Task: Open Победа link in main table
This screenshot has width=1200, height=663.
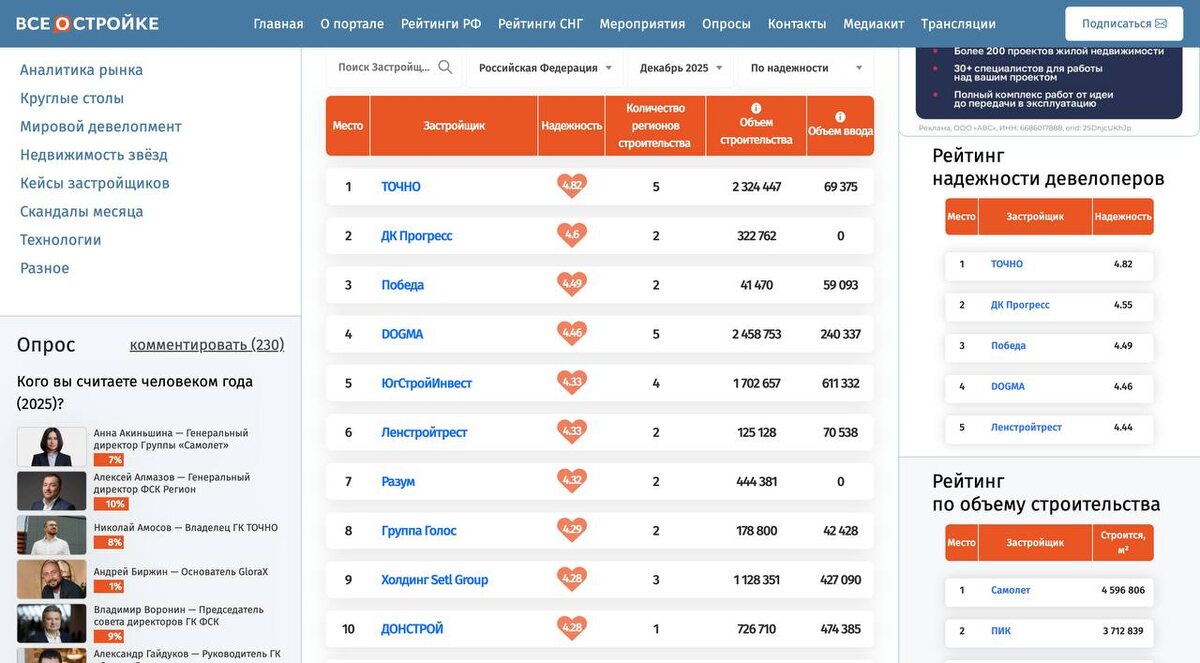Action: 403,285
